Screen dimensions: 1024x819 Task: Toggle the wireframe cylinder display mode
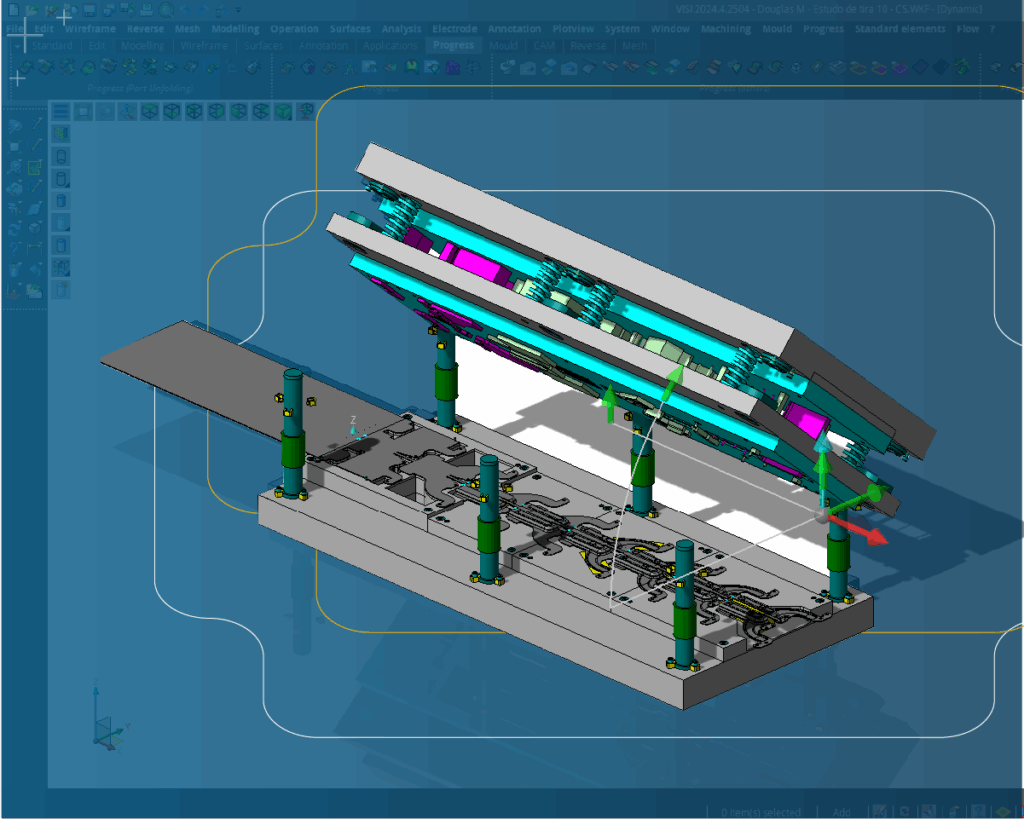pos(61,157)
